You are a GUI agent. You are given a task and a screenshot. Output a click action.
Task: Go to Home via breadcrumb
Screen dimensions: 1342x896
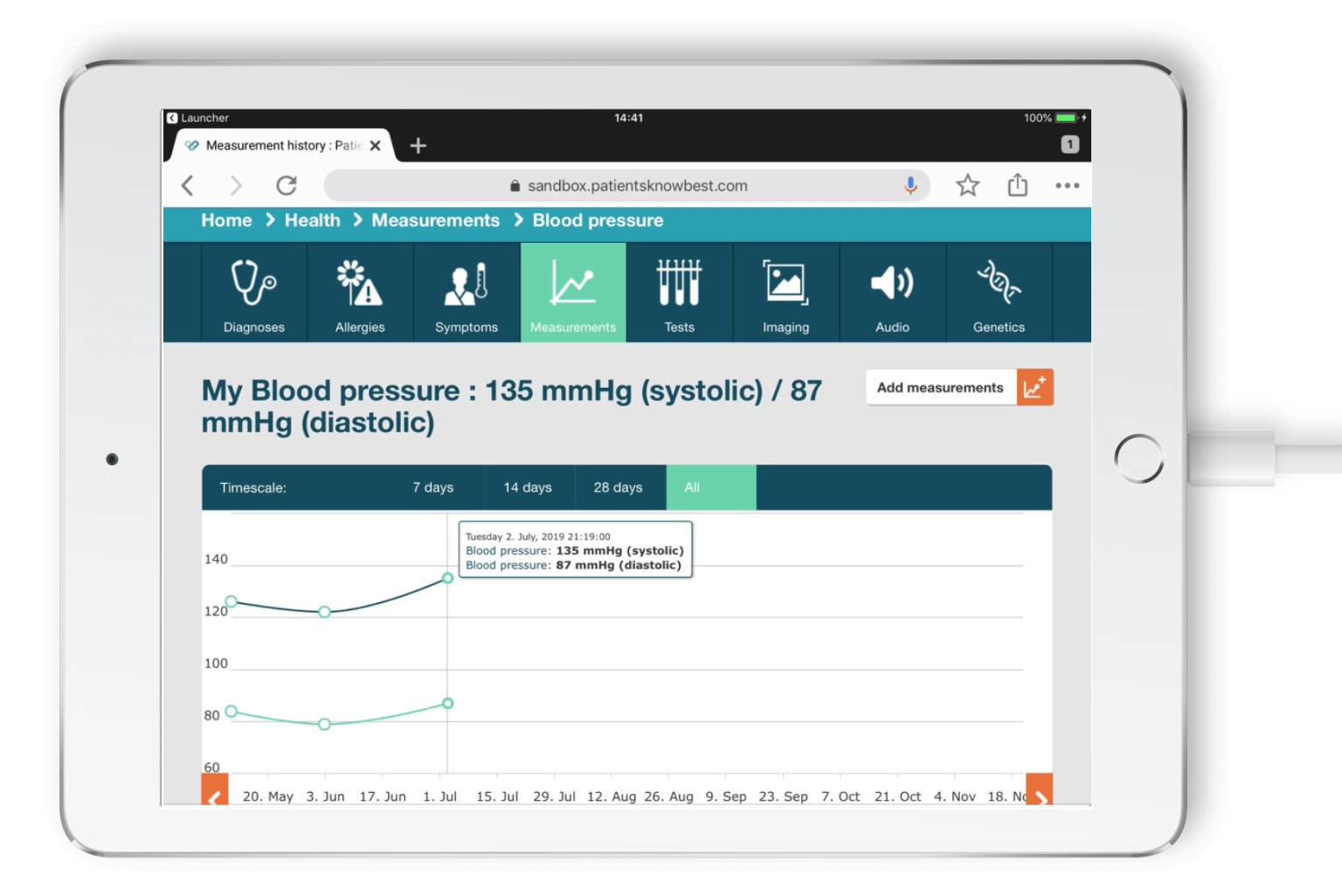pos(226,221)
